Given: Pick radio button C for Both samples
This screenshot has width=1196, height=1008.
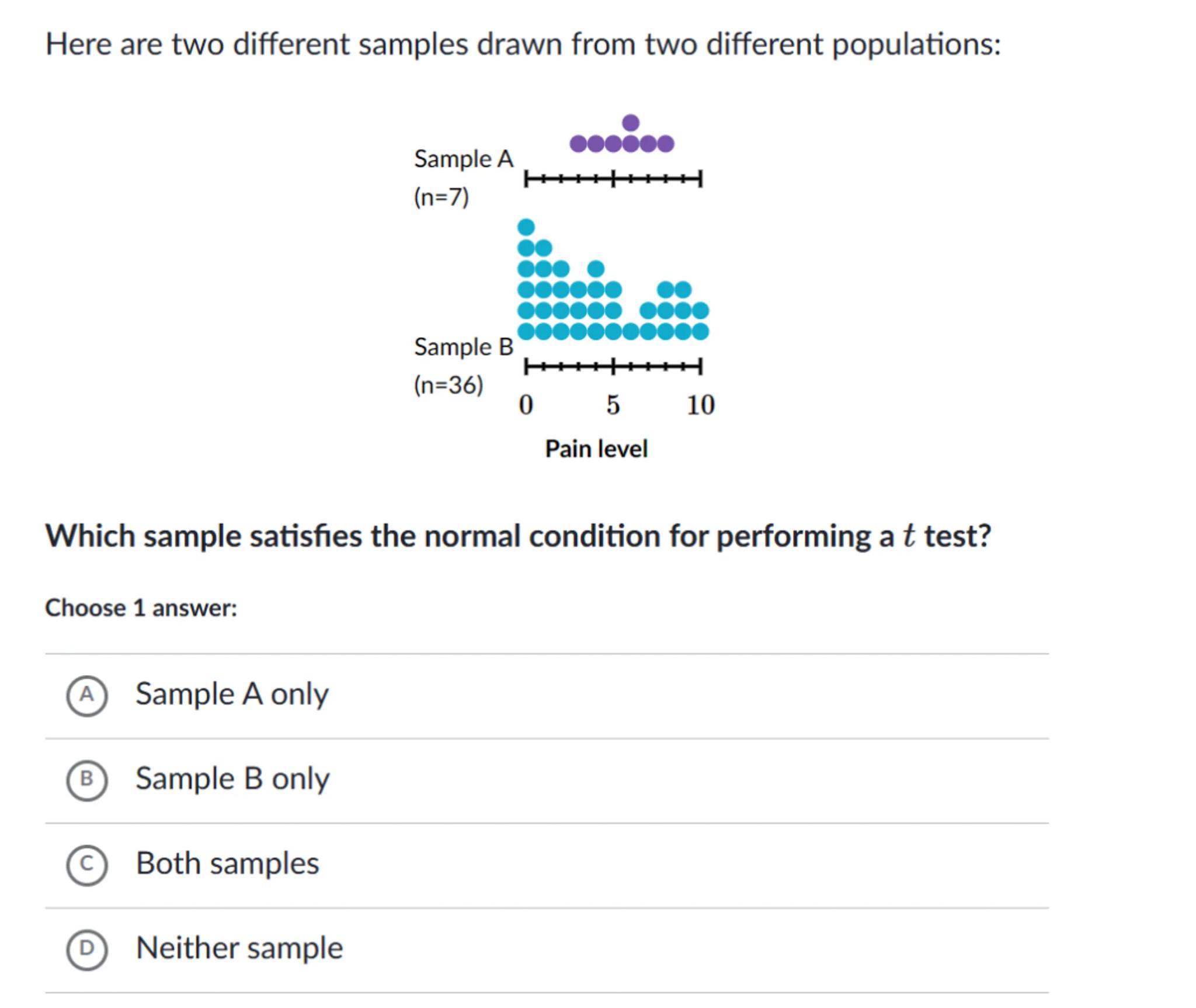Looking at the screenshot, I should [x=86, y=864].
